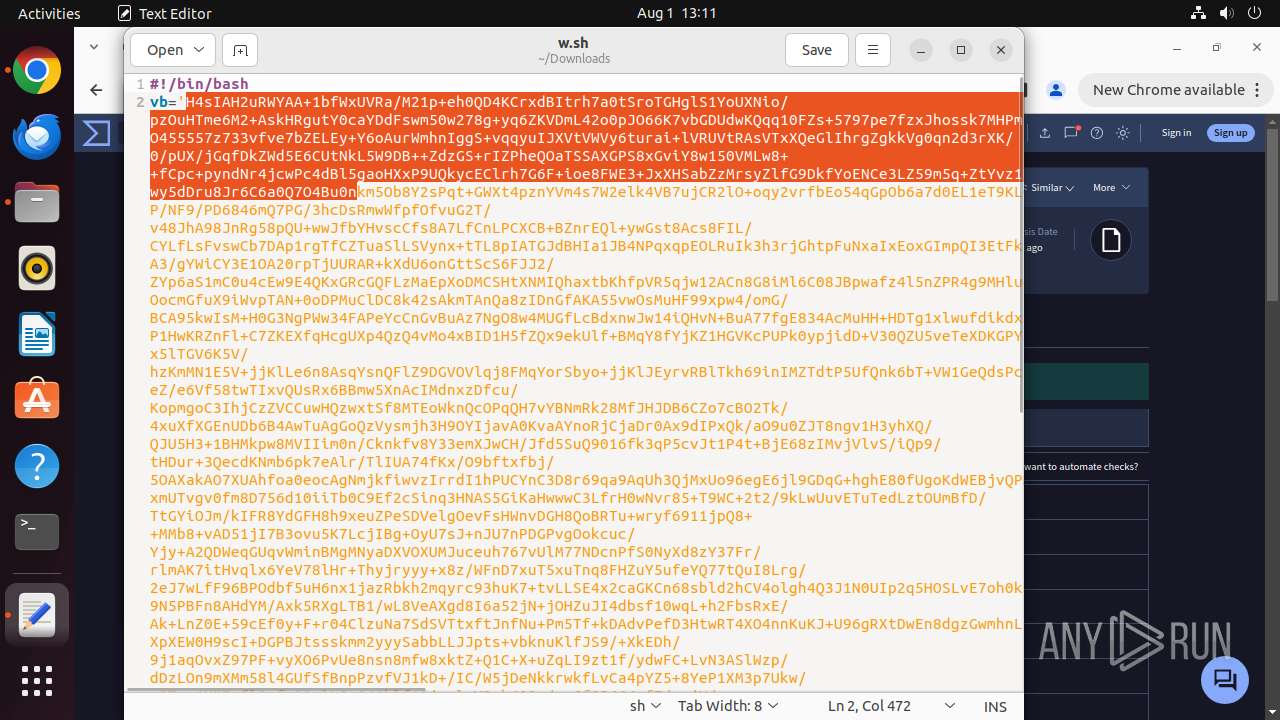This screenshot has width=1280, height=720.
Task: Launch Thunderbird Mail from the dock
Action: click(37, 137)
